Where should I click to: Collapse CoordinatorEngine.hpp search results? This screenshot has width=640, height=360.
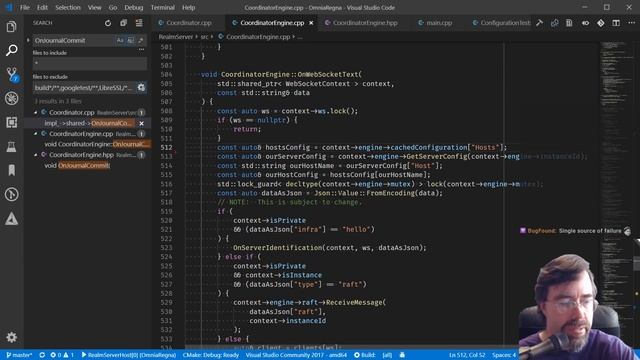[x=36, y=155]
